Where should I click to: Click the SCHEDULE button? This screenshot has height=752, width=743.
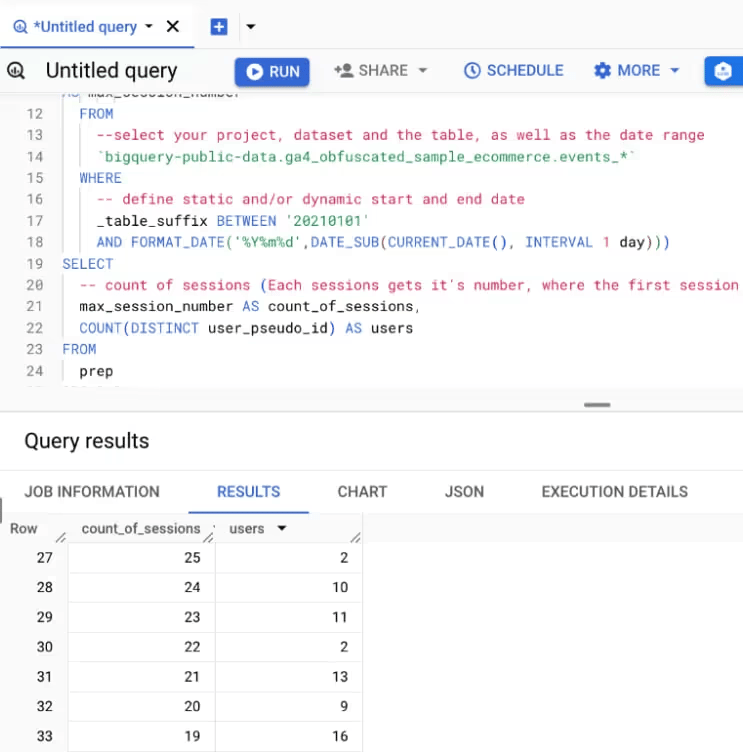tap(513, 70)
